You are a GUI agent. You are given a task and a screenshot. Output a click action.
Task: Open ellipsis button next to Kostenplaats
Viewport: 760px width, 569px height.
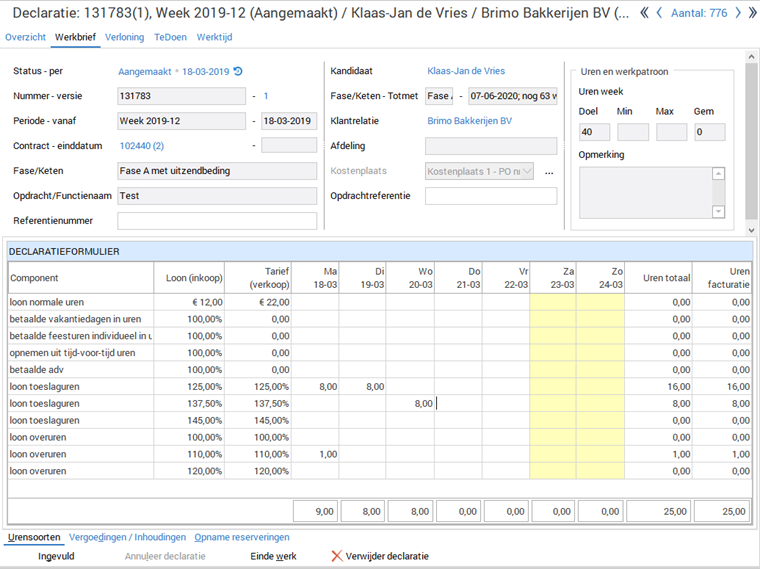point(549,172)
